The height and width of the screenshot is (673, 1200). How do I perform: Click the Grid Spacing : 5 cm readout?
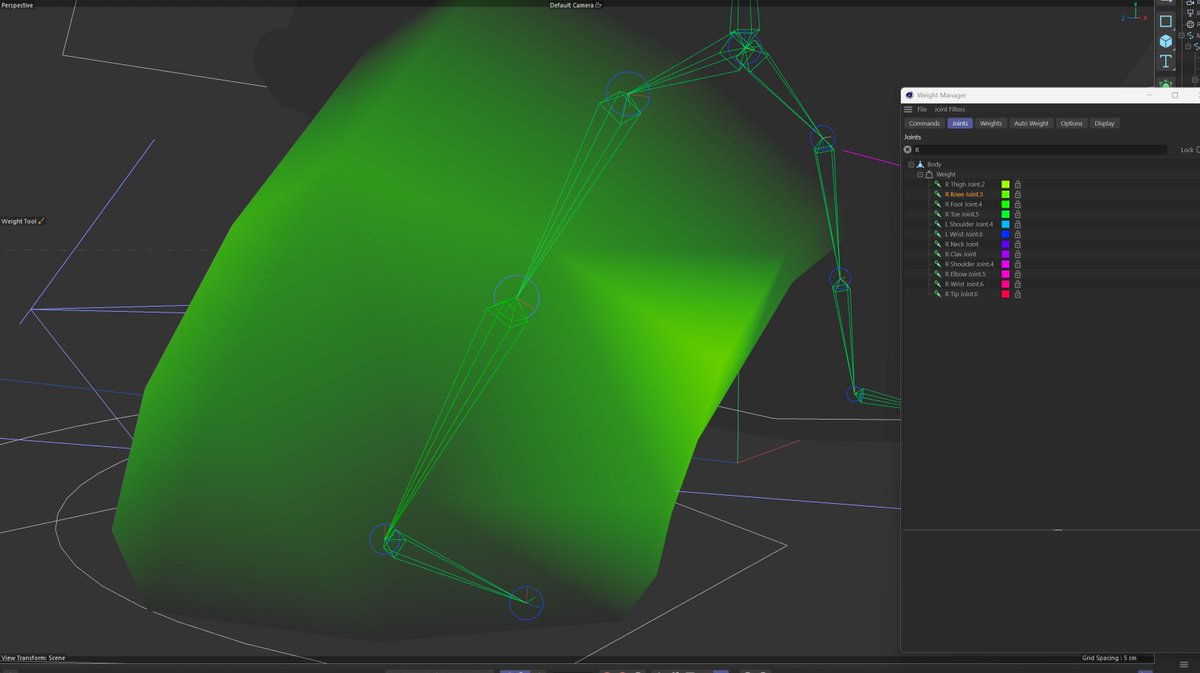point(1109,658)
